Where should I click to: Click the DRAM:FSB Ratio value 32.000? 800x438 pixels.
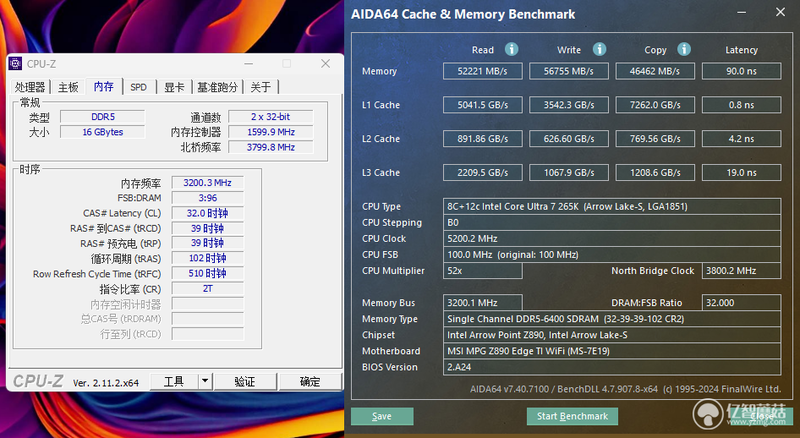741,303
